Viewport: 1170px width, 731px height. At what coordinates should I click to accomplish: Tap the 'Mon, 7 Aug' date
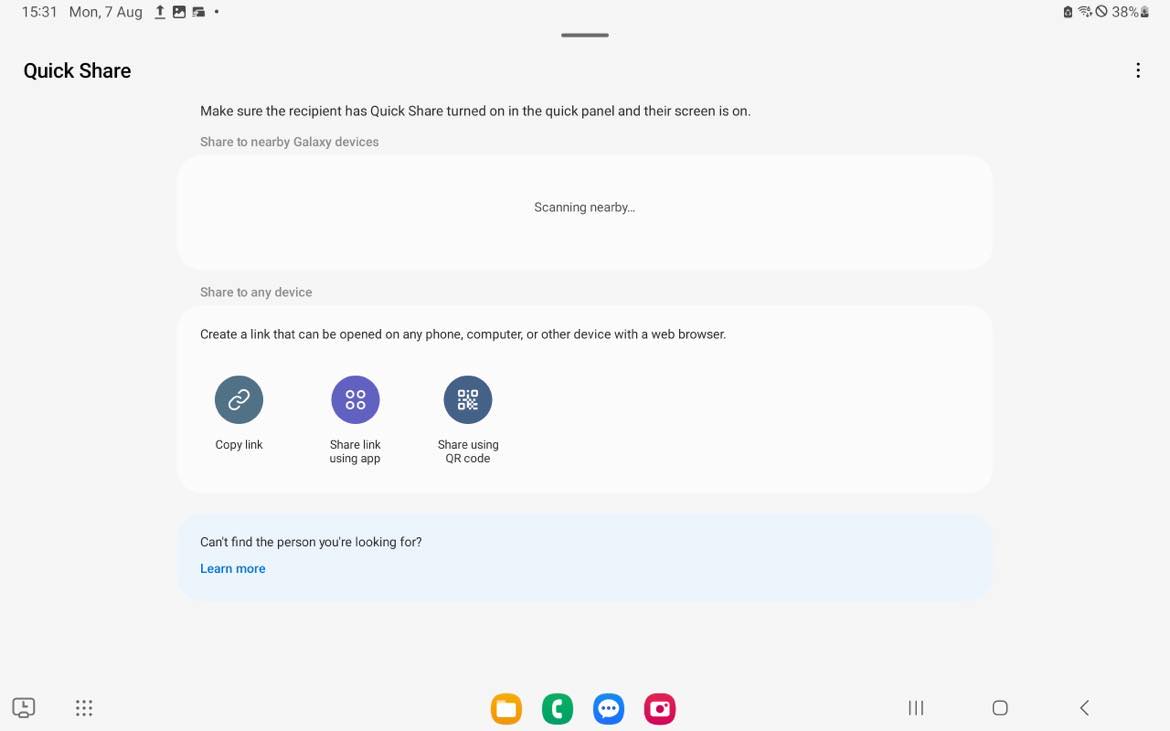click(106, 12)
